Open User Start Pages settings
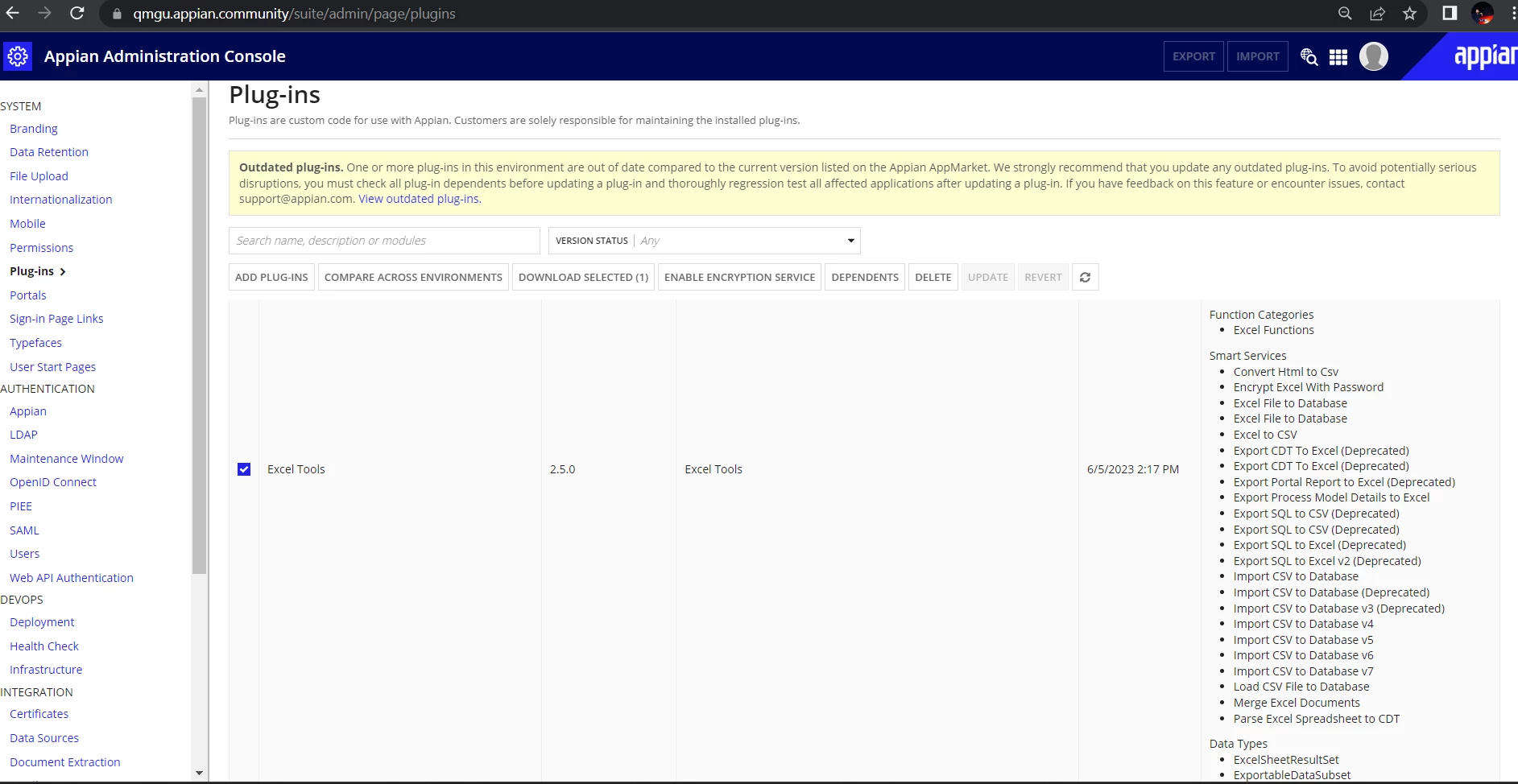Image resolution: width=1518 pixels, height=784 pixels. [x=52, y=367]
